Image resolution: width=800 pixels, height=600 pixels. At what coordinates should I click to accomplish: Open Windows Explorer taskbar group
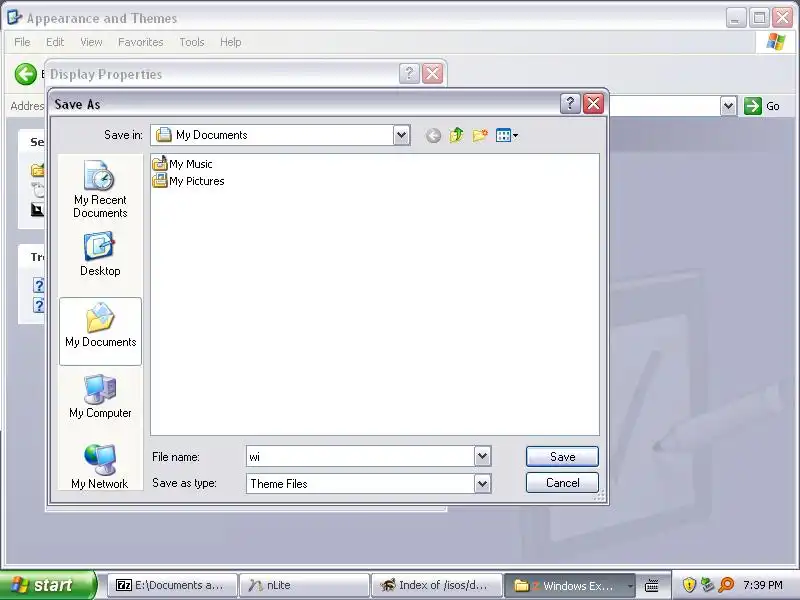[x=568, y=585]
